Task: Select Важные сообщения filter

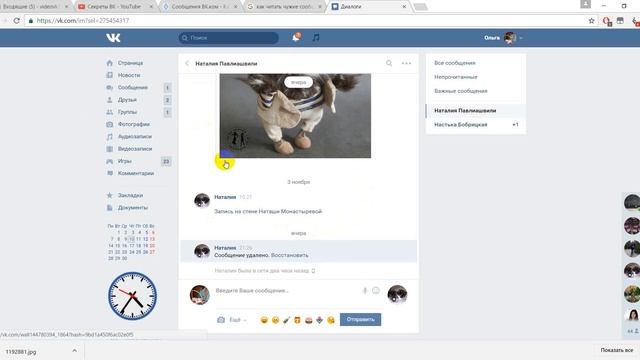Action: click(461, 91)
